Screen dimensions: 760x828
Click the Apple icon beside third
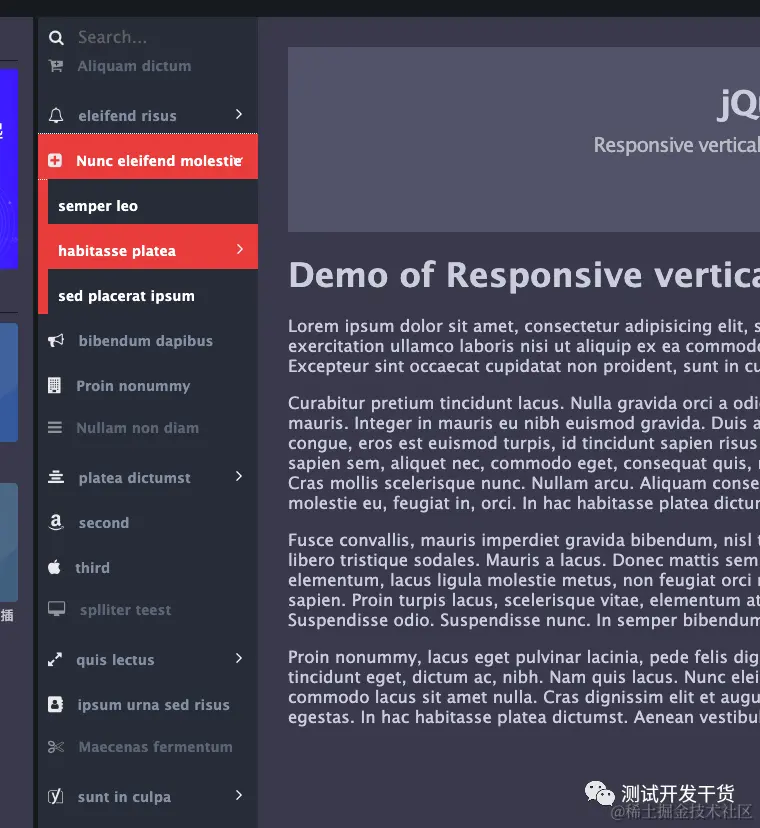pos(54,567)
